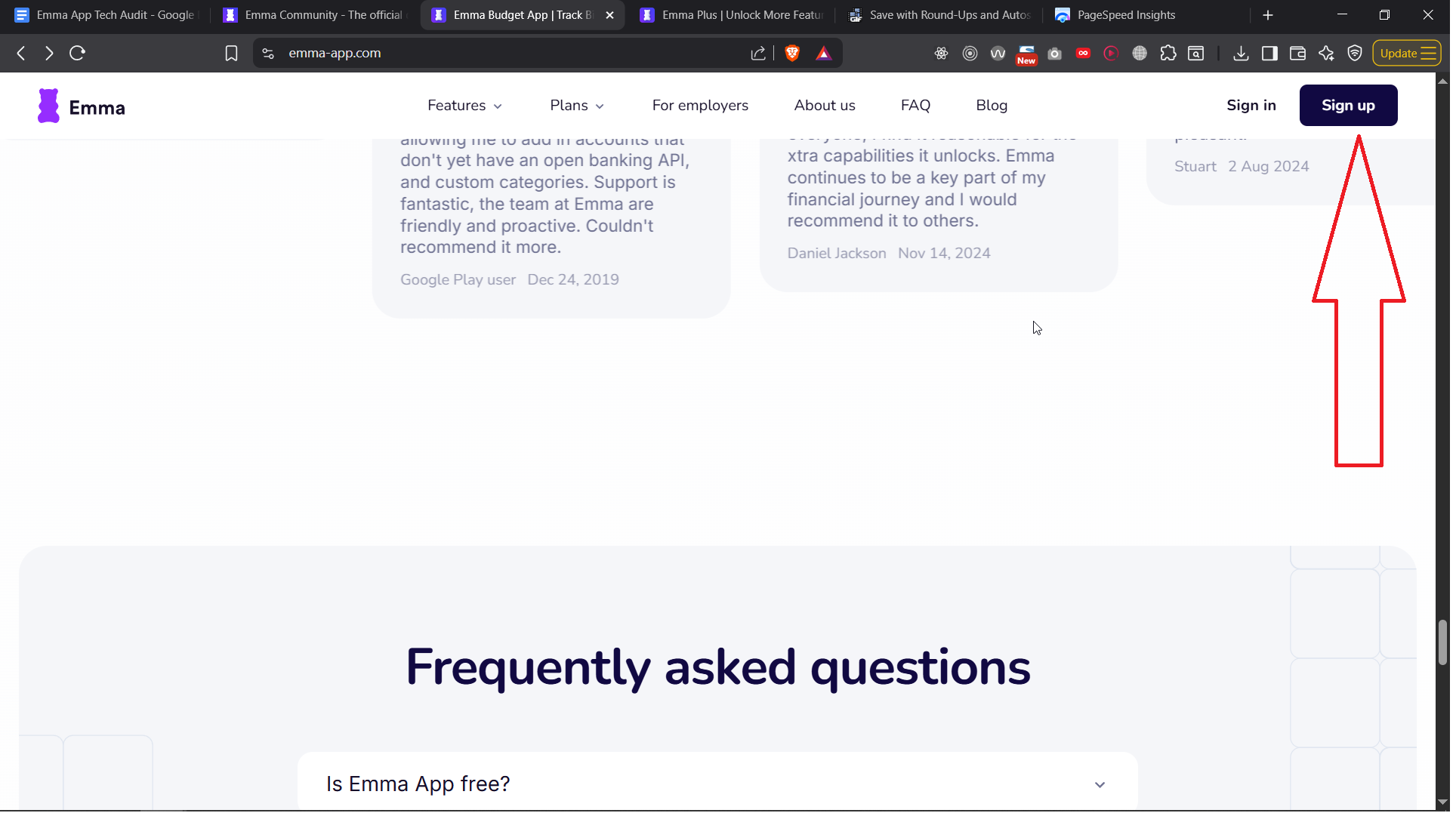This screenshot has height=813, width=1456.
Task: Go forward with the browser forward arrow
Action: [49, 53]
